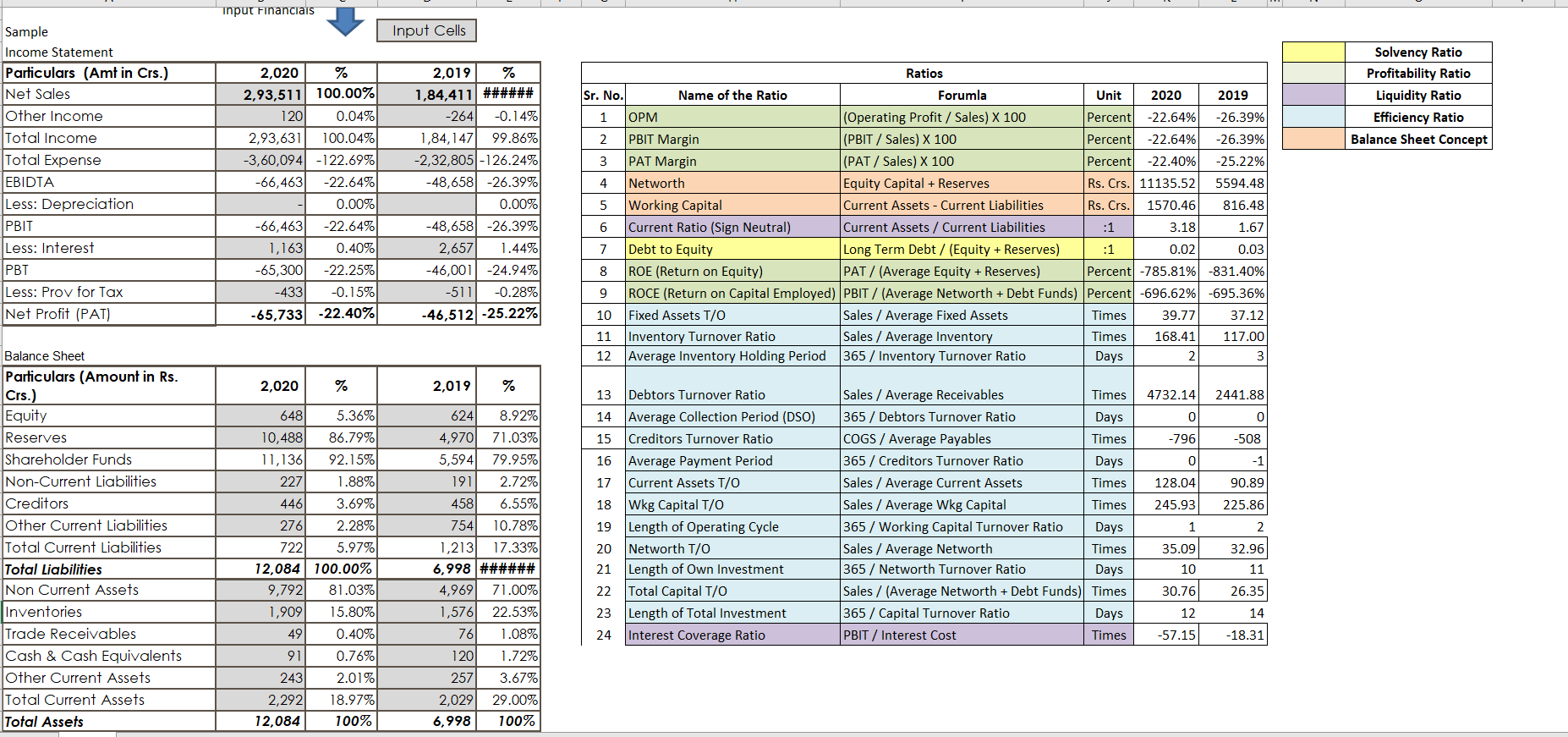
Task: Click the blue down arrow shape
Action: [345, 22]
